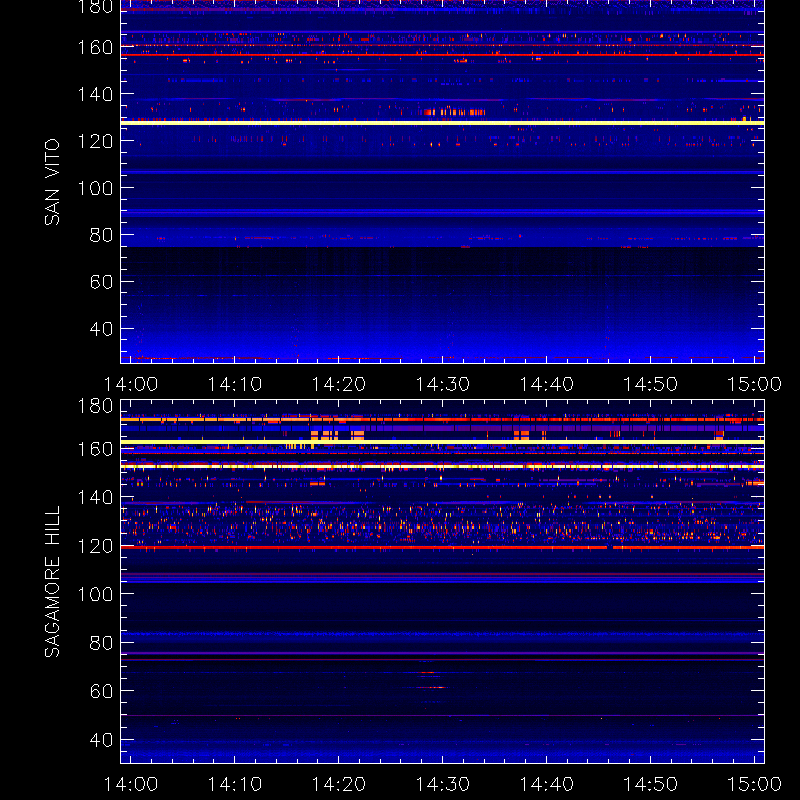Click the SAN VITO axis title

pos(52,182)
